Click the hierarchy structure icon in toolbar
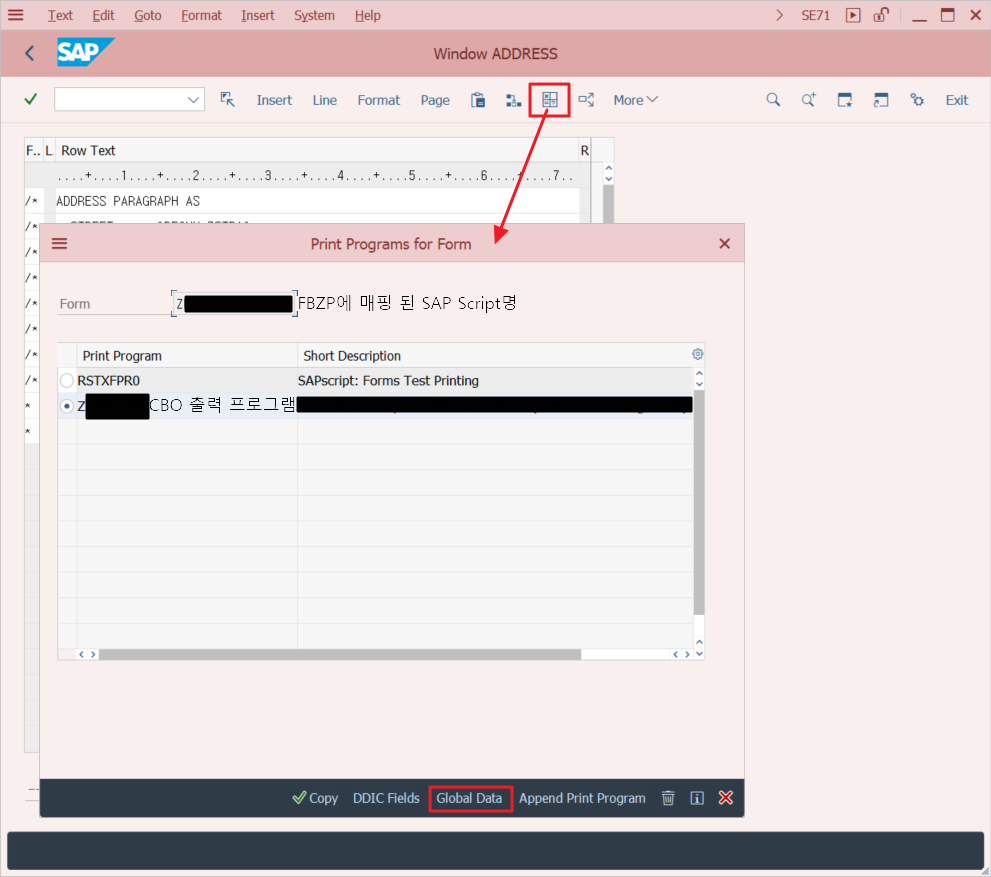The image size is (991, 877). (x=513, y=100)
